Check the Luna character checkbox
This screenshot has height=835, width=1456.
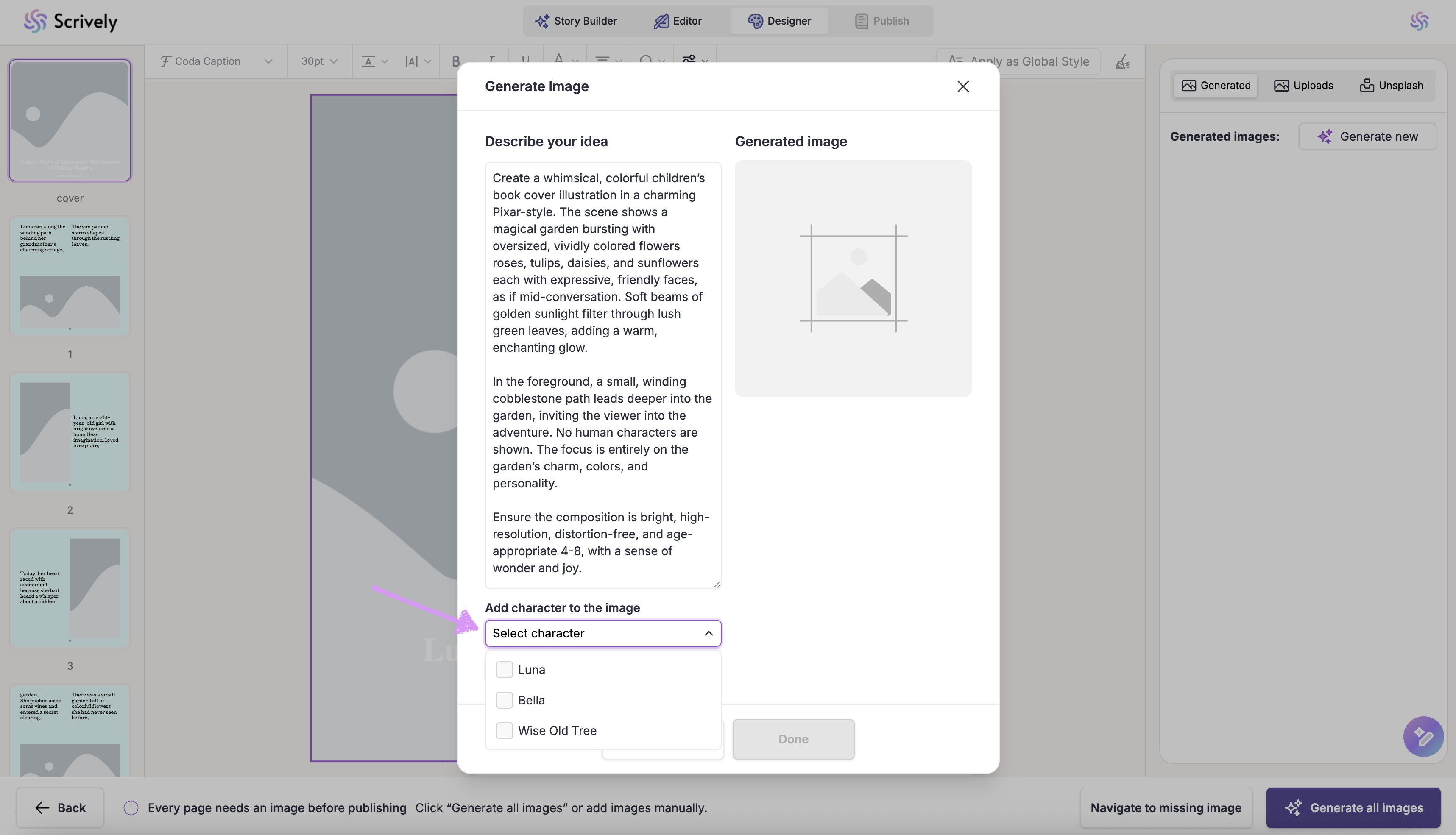click(504, 669)
